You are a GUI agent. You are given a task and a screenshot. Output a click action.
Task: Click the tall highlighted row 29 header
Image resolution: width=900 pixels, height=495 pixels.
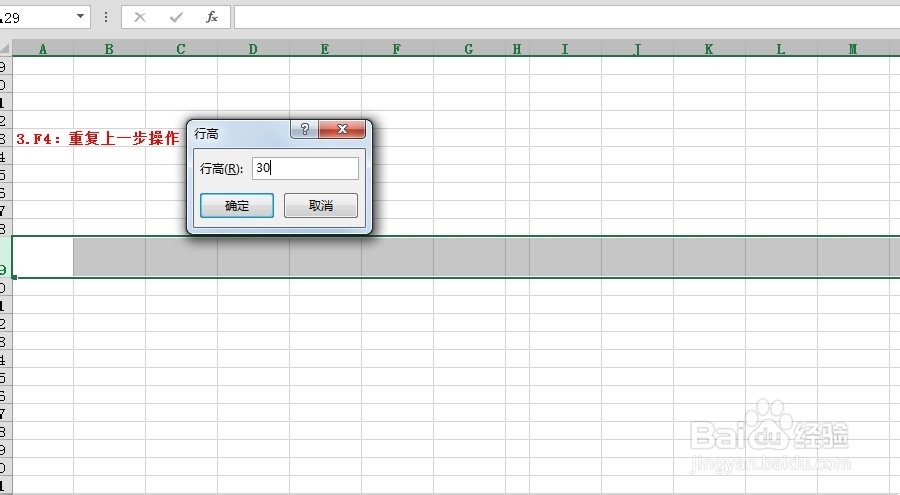5,257
